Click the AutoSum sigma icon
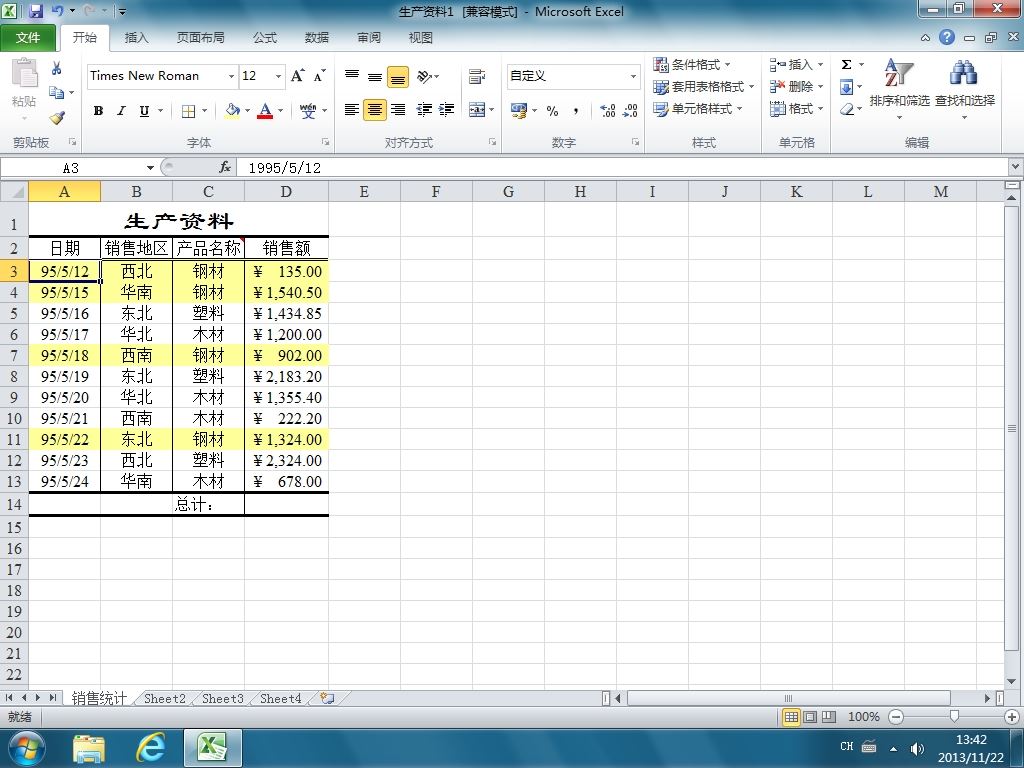The width and height of the screenshot is (1024, 768). click(x=846, y=64)
